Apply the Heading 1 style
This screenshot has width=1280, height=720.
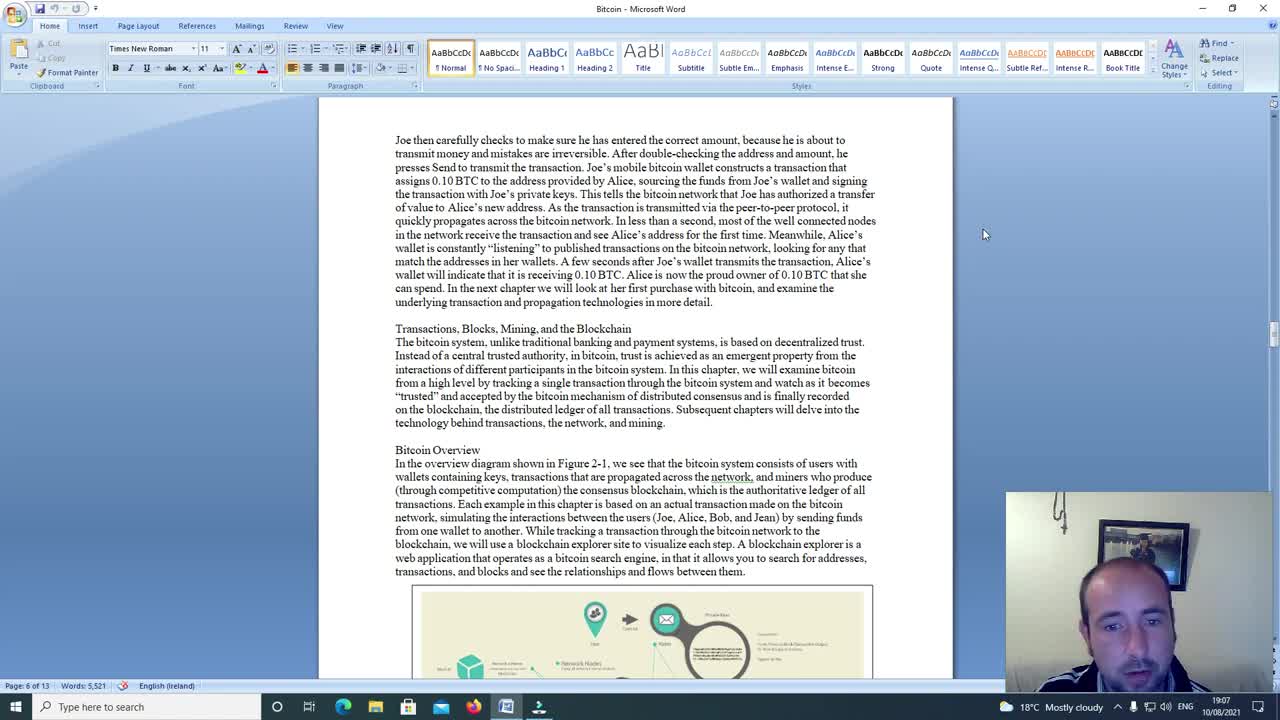pos(547,58)
